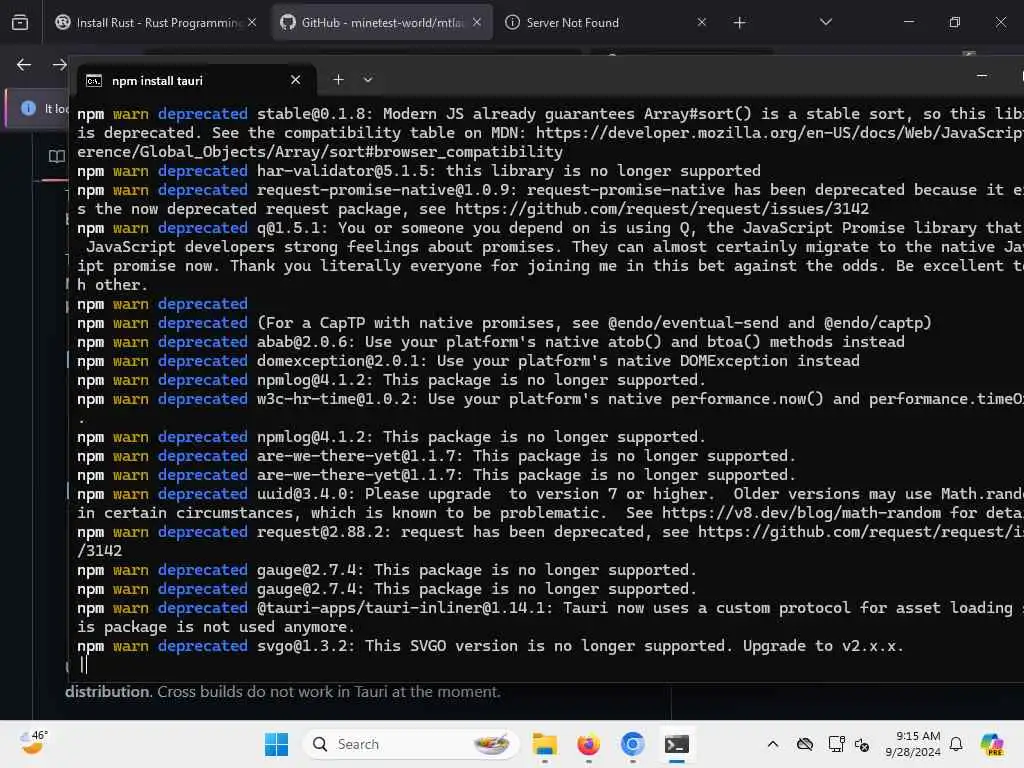Close the npm install tauri terminal tab
The image size is (1024, 768).
(x=296, y=80)
